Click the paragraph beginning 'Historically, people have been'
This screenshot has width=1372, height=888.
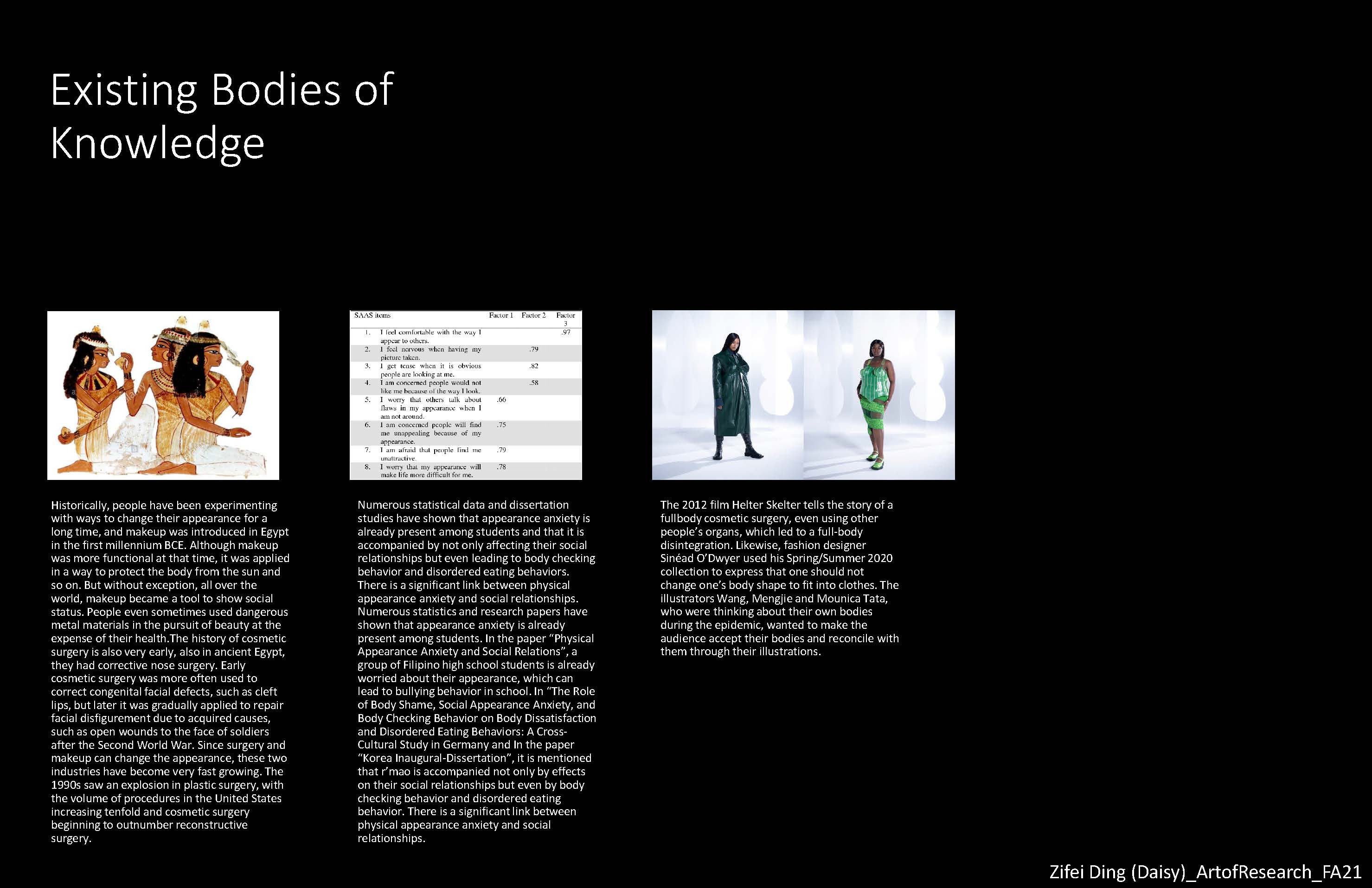170,671
